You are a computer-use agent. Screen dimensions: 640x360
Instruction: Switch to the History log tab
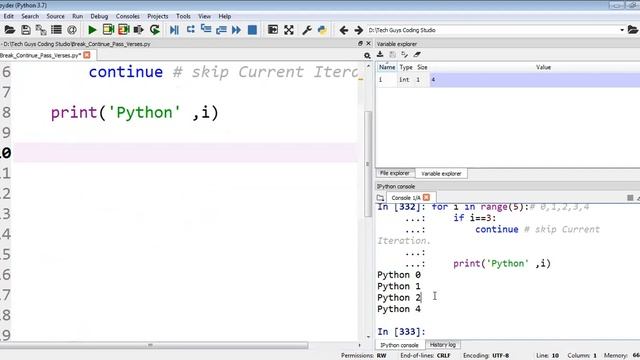[x=443, y=345]
